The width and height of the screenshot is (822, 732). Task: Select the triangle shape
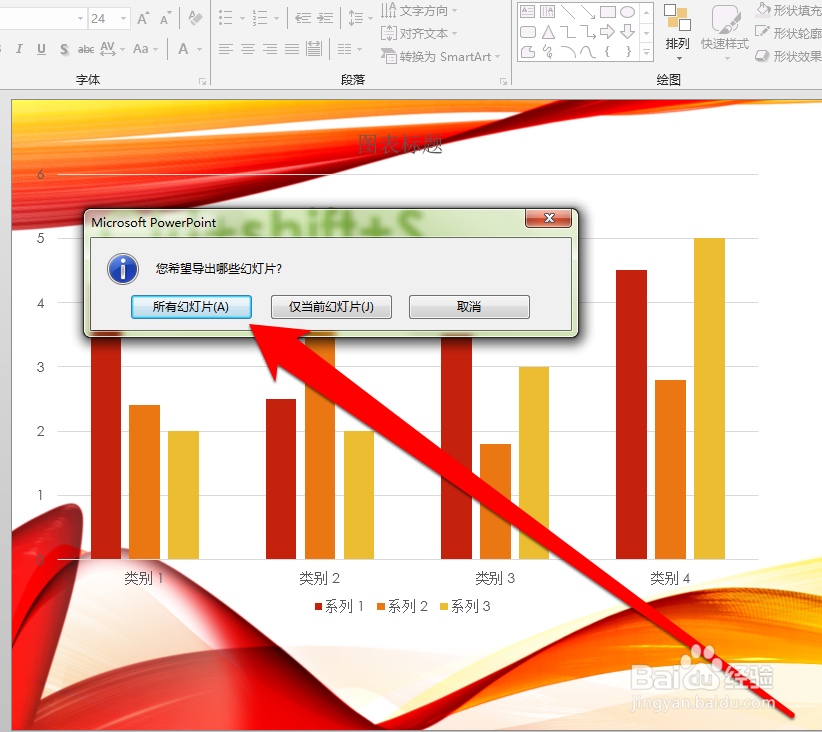(548, 32)
